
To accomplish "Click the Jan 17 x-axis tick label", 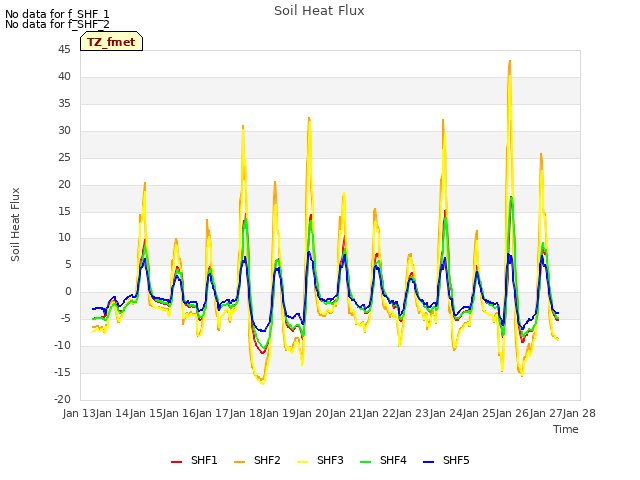I will (x=213, y=413).
